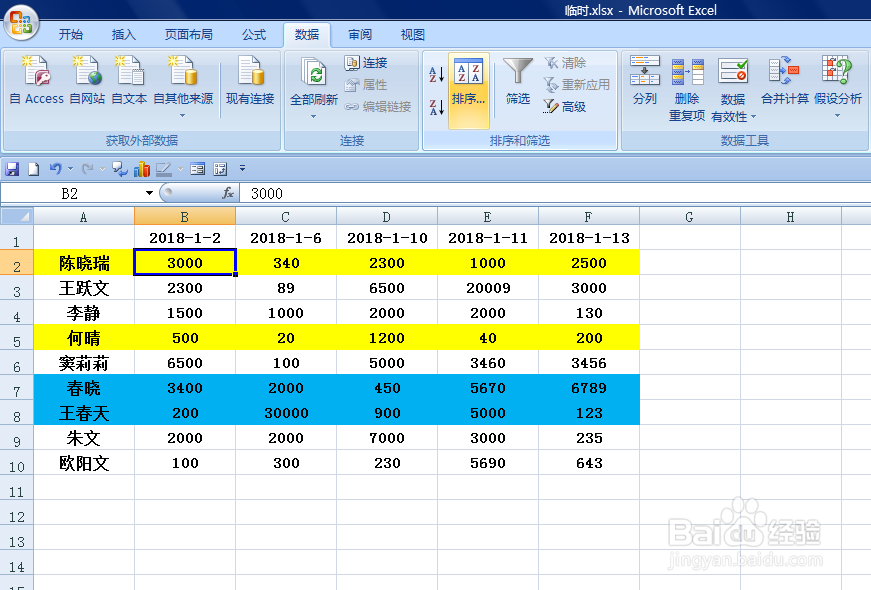Import data from text (自文本)
Image resolution: width=871 pixels, height=590 pixels.
(129, 80)
